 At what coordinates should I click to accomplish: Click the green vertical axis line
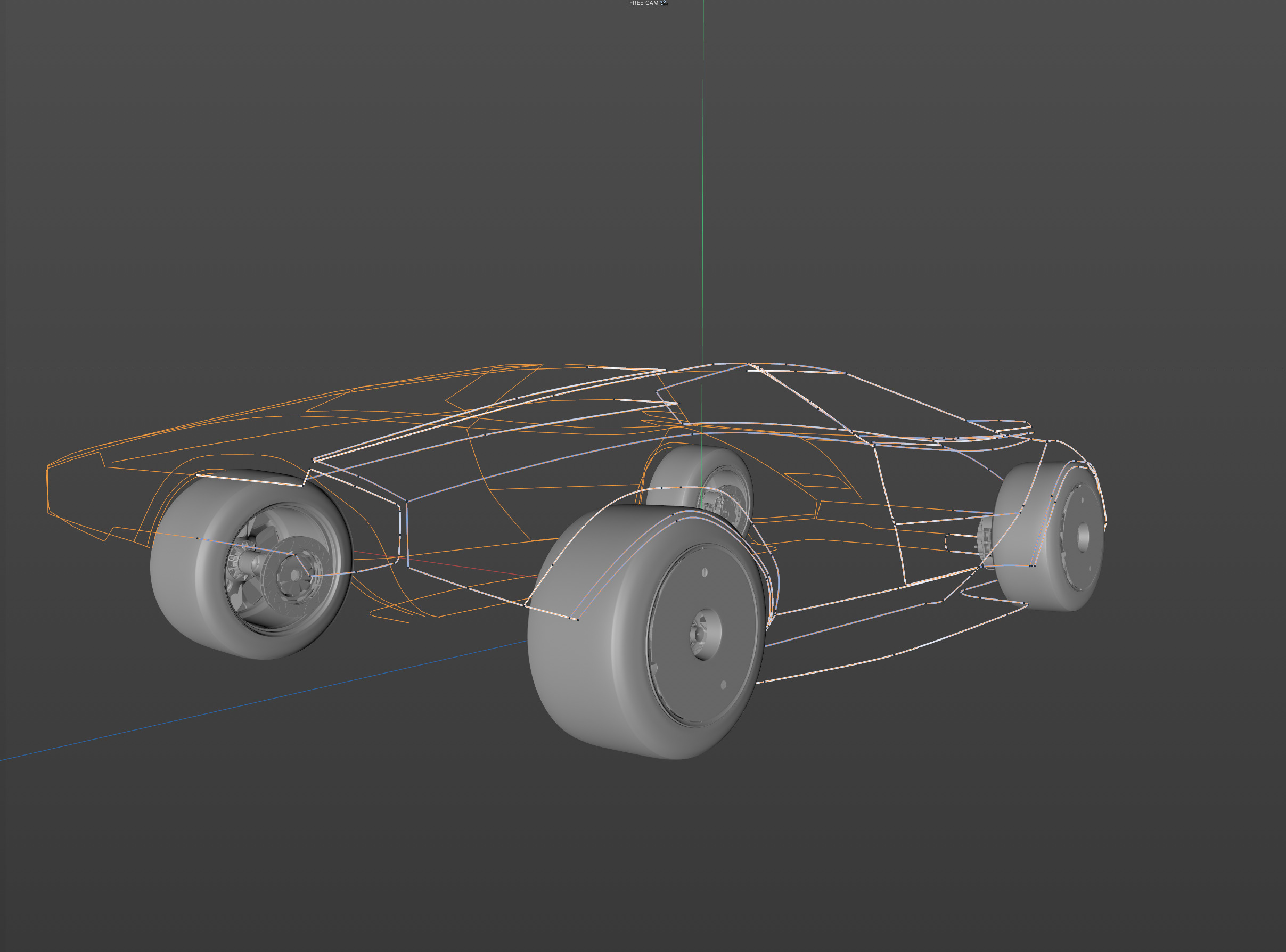click(703, 173)
